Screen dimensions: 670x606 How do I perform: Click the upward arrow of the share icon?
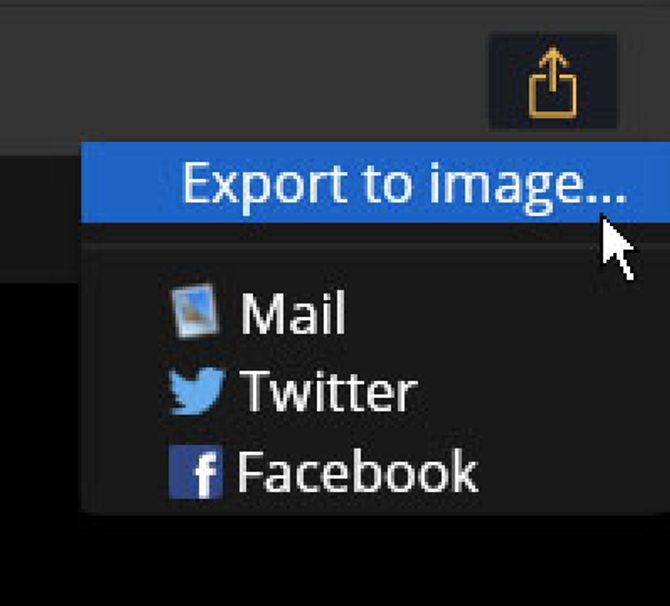(x=553, y=68)
